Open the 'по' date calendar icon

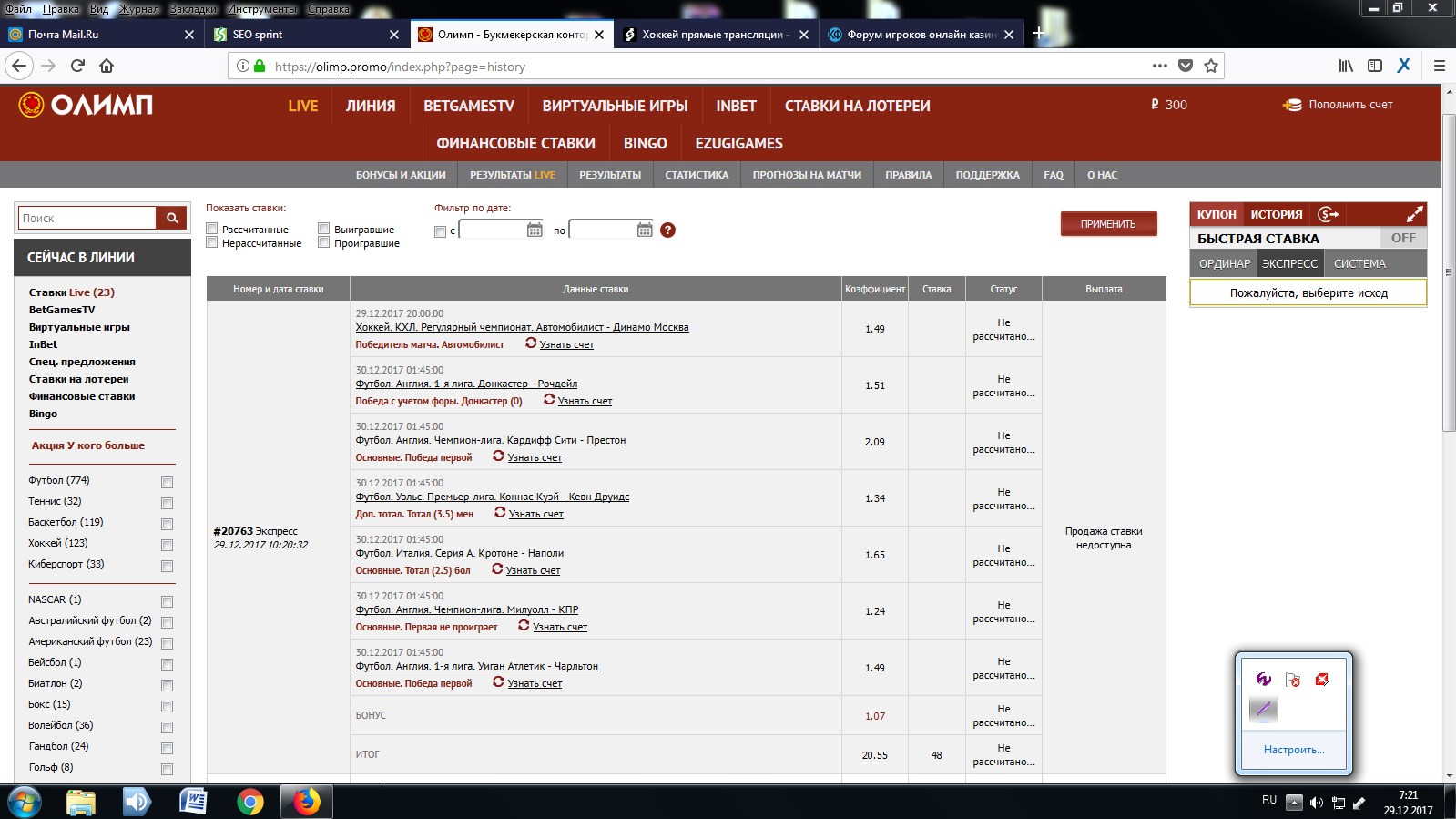(x=645, y=230)
